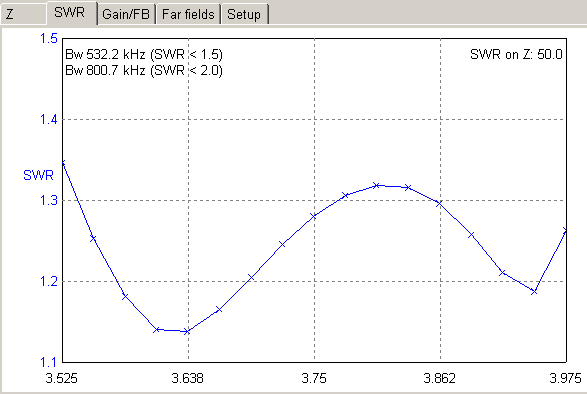587x394 pixels.
Task: Click the first data marker at 3.525
Action: [x=63, y=163]
